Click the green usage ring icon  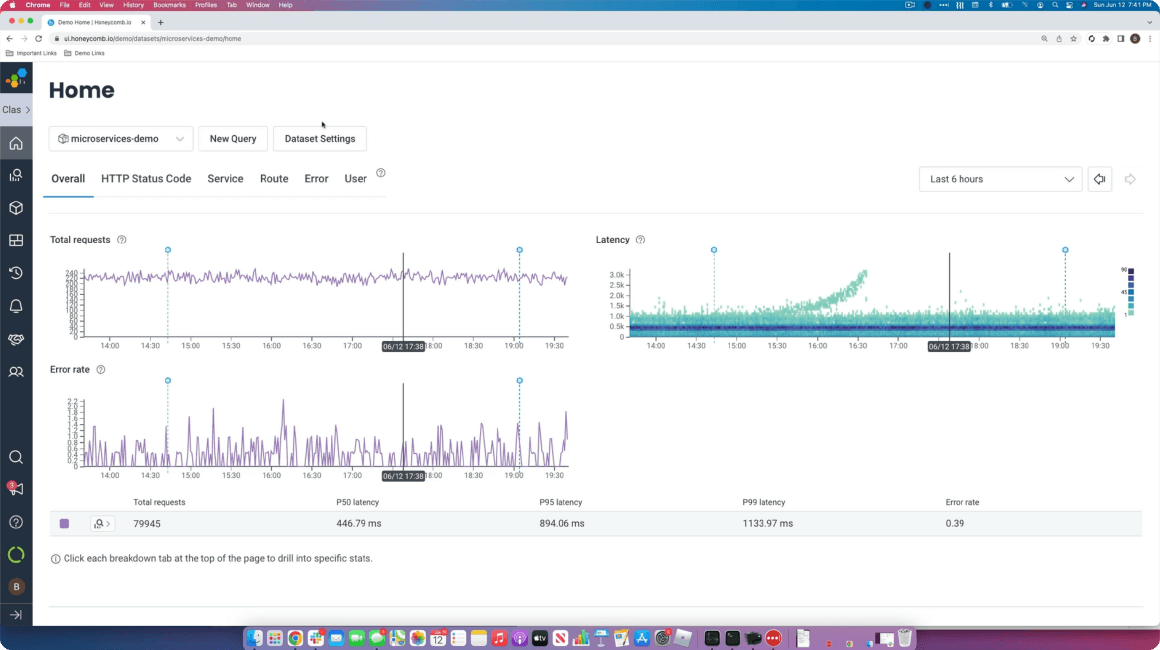coord(16,555)
